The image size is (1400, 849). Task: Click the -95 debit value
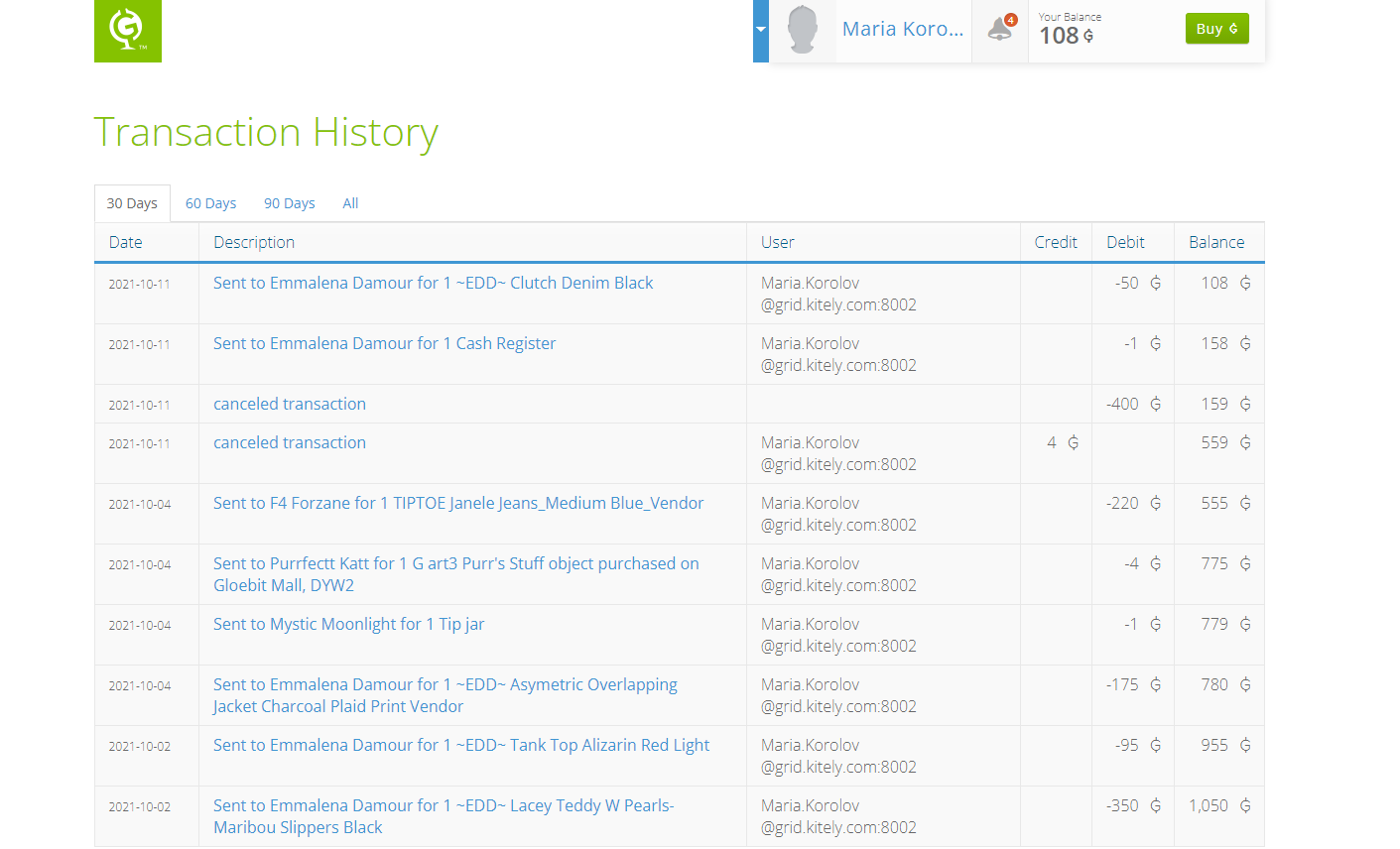coord(1138,745)
